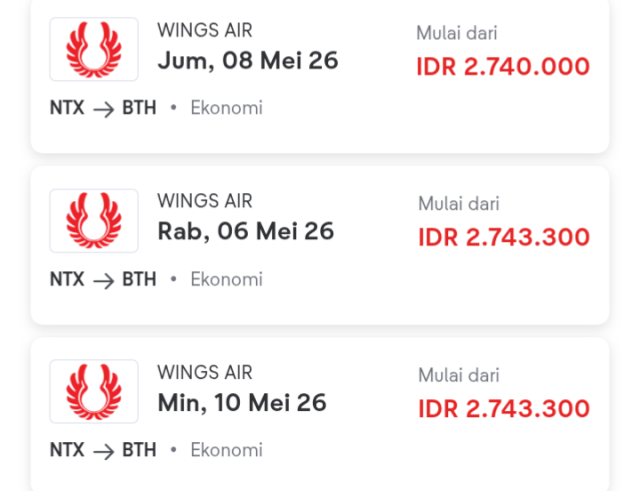Screen dimensions: 640x491
Task: Choose the IDR 2.743.300 fare on 10 Mei
Action: click(x=504, y=409)
